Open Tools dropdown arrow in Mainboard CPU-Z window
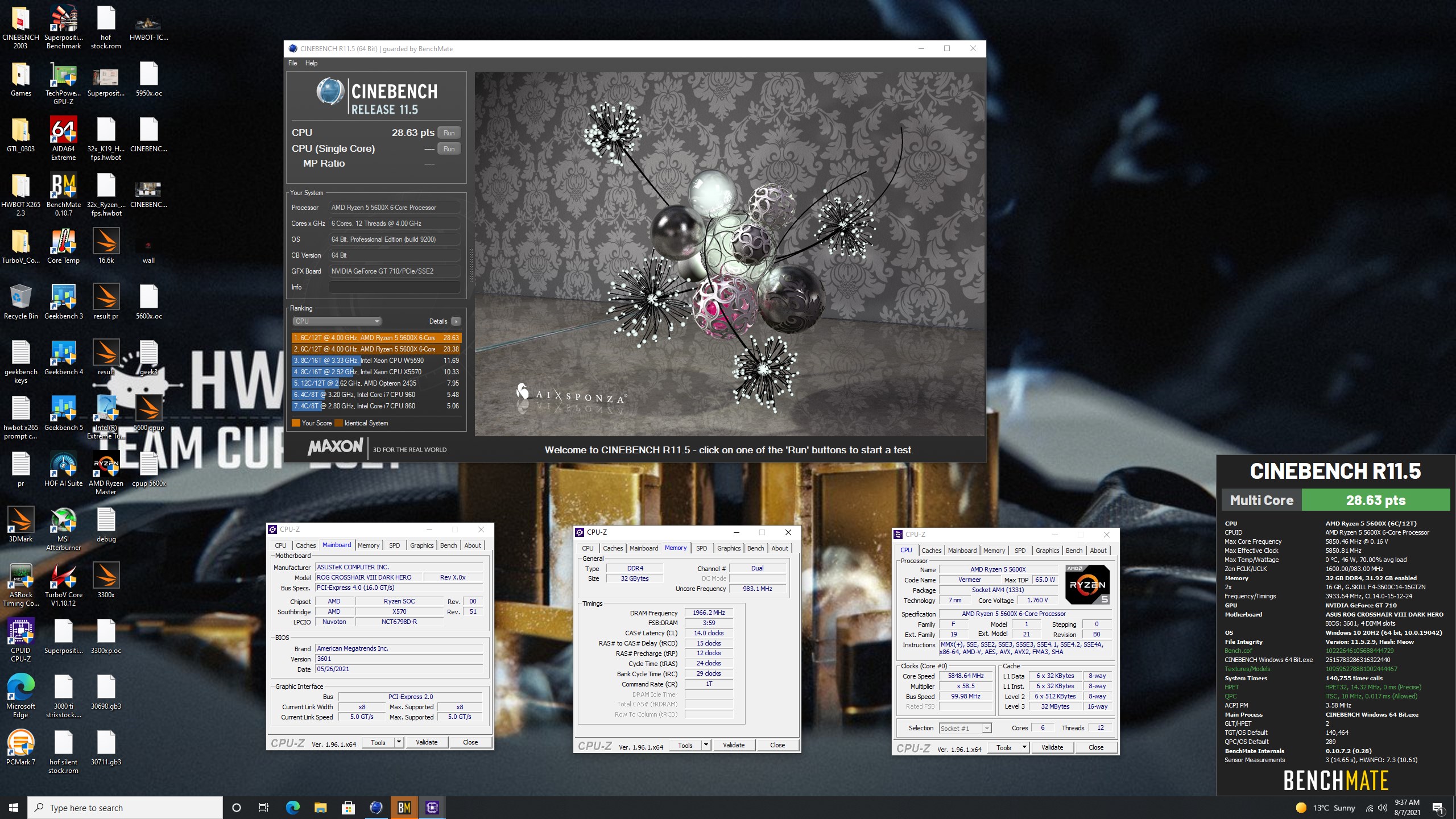This screenshot has height=819, width=1456. click(x=399, y=742)
